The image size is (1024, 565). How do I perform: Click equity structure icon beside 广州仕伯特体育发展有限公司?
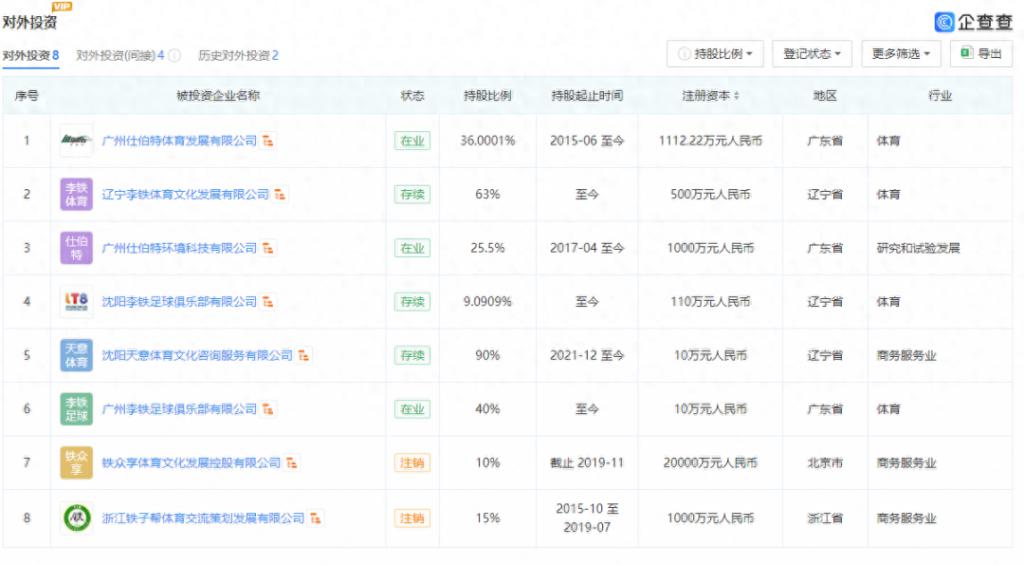pos(269,141)
